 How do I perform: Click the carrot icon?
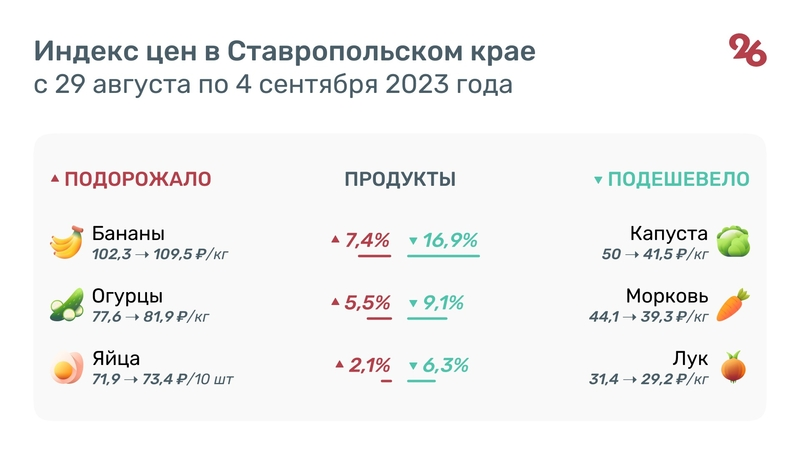pyautogui.click(x=733, y=305)
